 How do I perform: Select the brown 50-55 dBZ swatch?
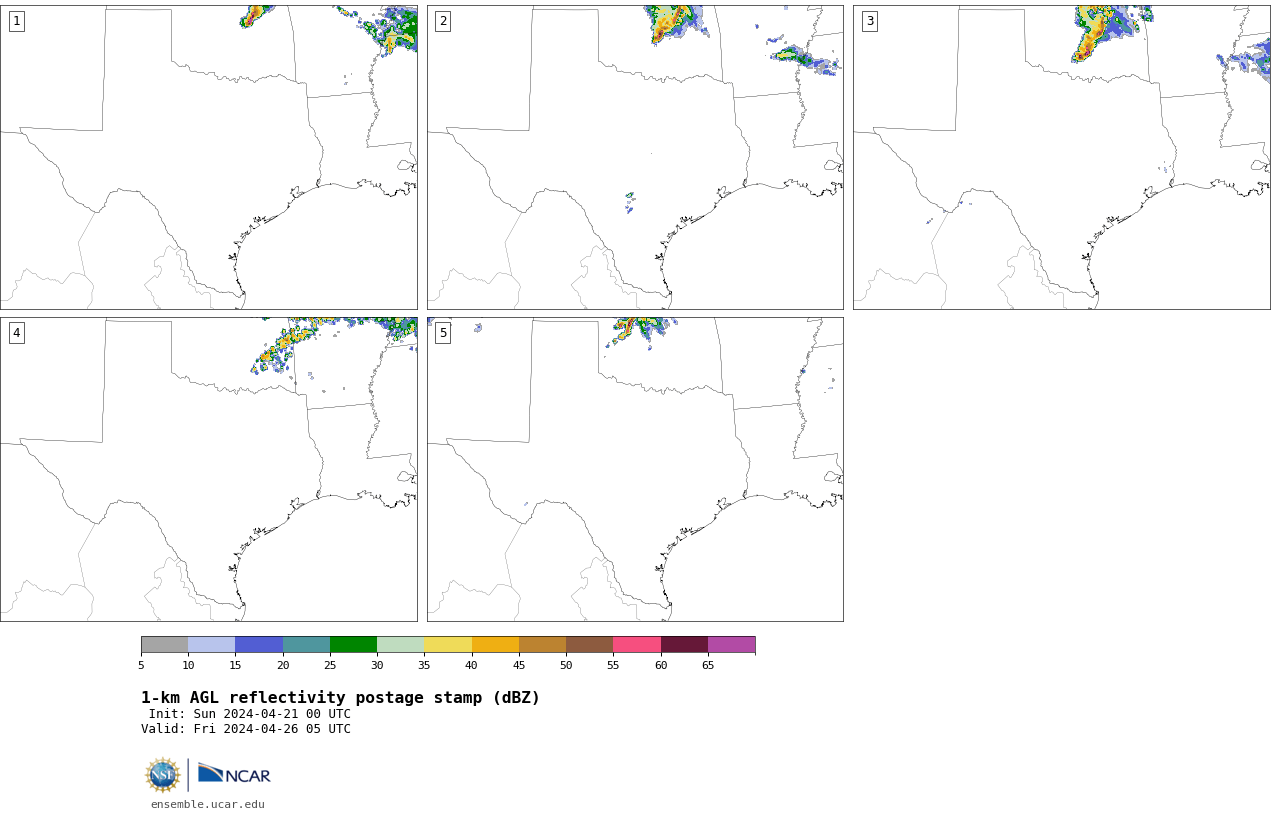pyautogui.click(x=590, y=644)
